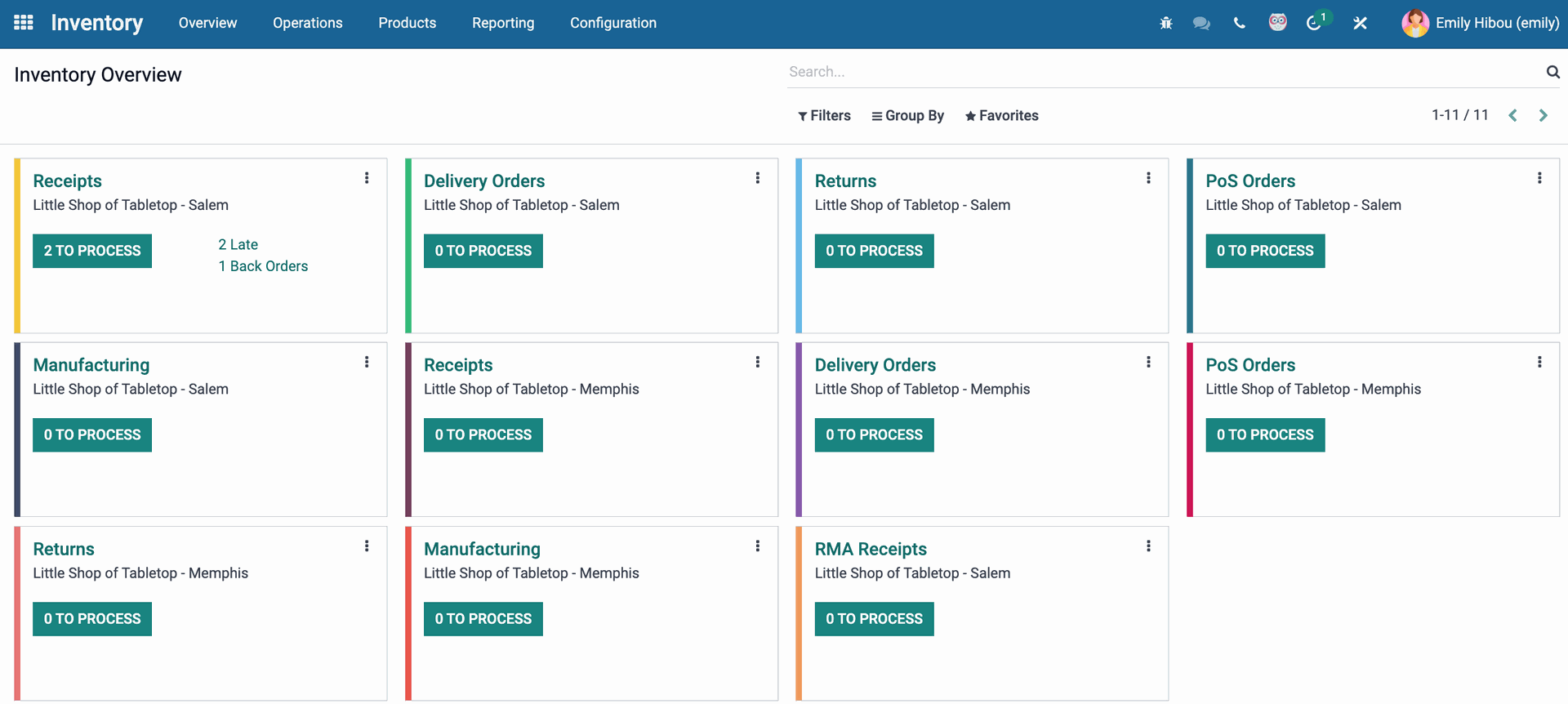Viewport: 1568px width, 704px height.
Task: Click 2 TO PROCESS on Receipts Salem
Action: [92, 251]
